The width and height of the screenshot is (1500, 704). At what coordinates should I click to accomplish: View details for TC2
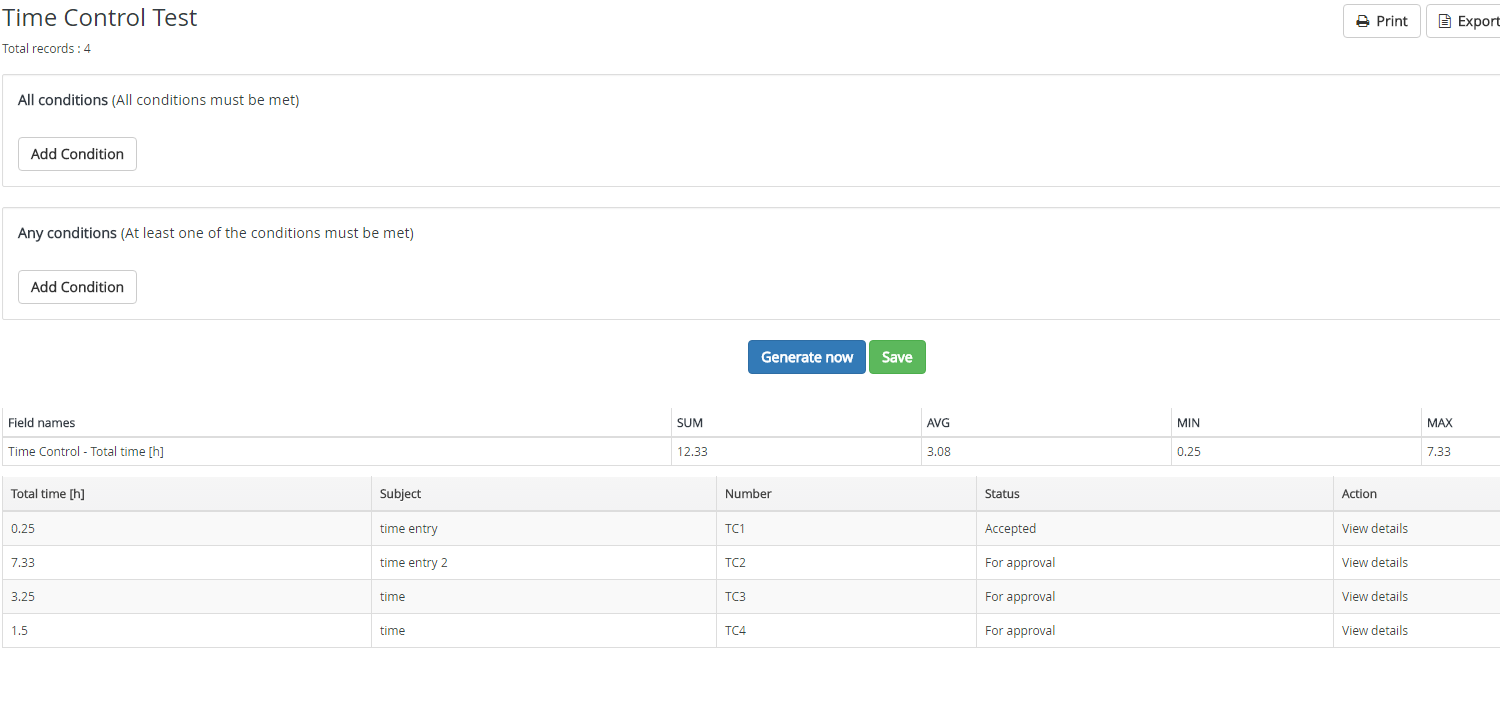(1374, 562)
